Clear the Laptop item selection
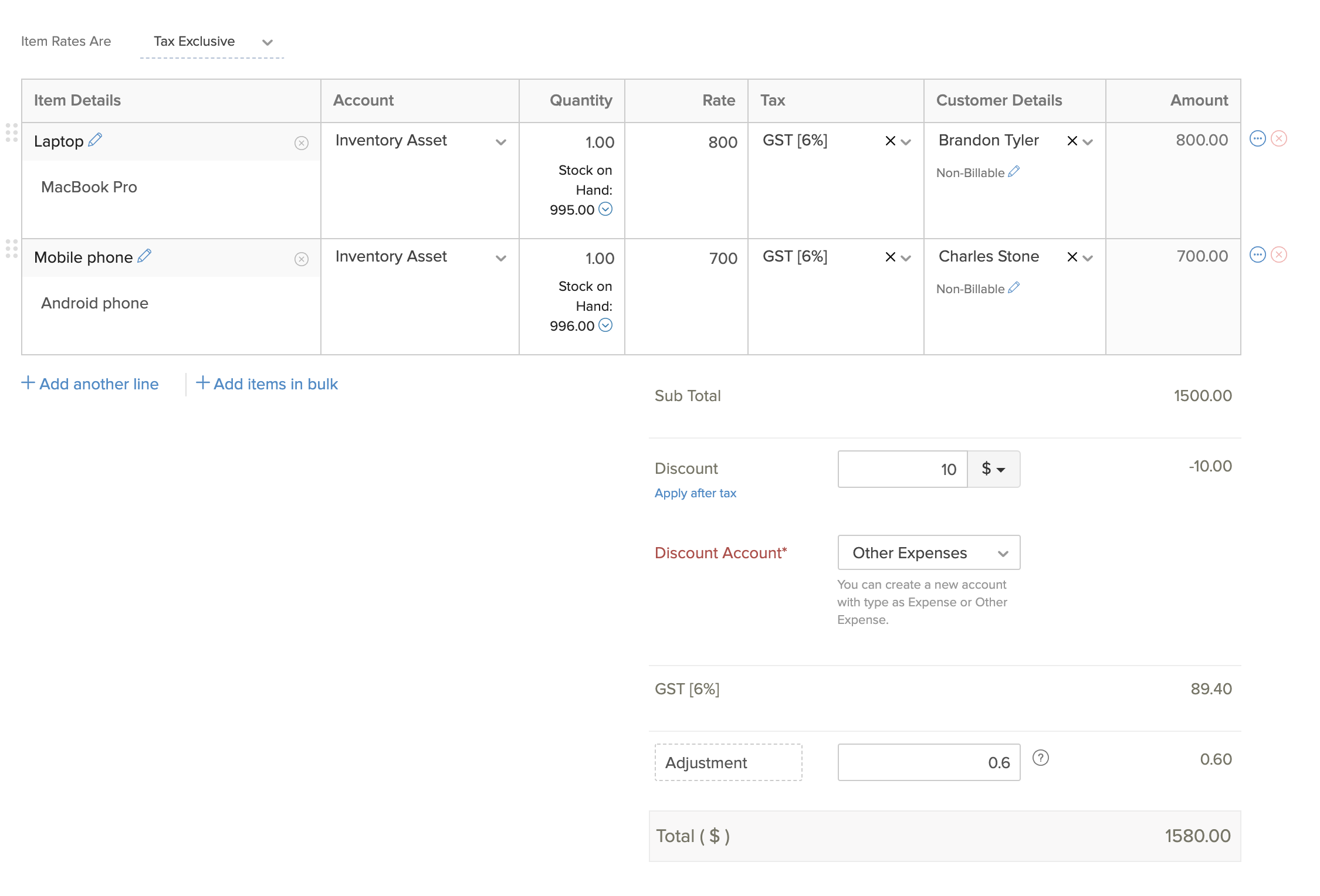1320x896 pixels. point(302,143)
